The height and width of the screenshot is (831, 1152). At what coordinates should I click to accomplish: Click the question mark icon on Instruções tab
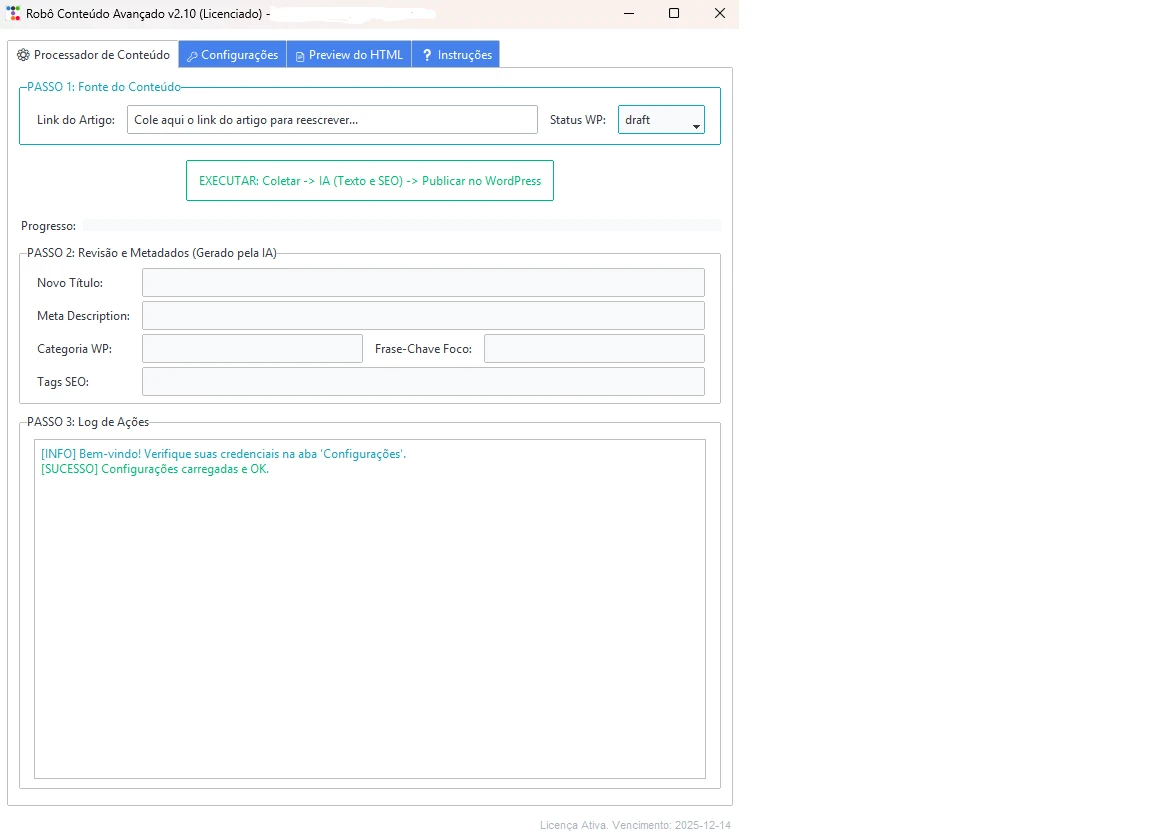tap(426, 55)
